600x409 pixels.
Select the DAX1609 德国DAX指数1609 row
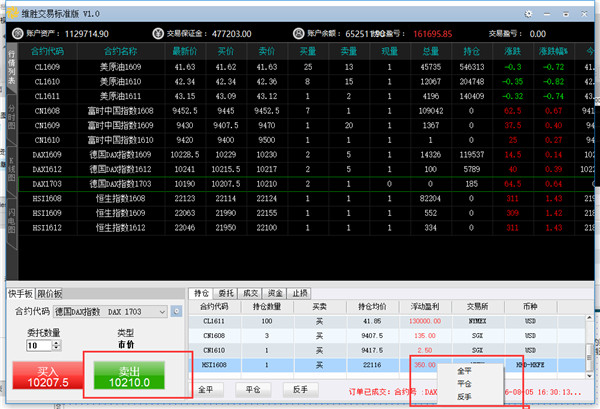[x=306, y=155]
